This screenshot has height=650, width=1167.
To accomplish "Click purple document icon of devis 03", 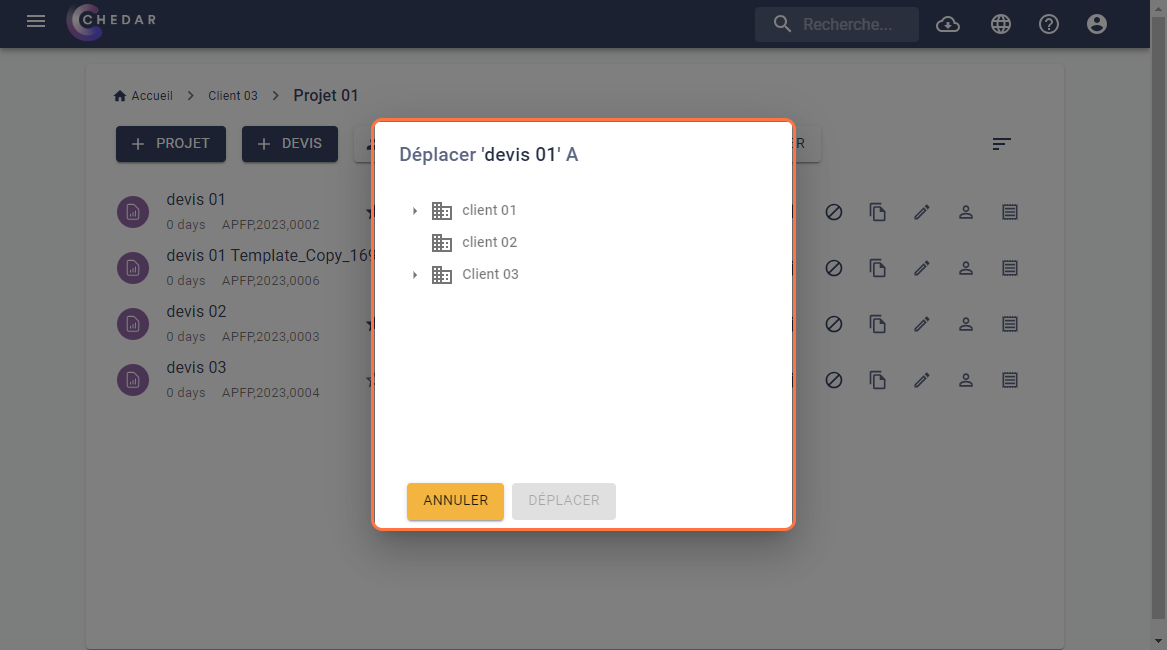I will (132, 380).
